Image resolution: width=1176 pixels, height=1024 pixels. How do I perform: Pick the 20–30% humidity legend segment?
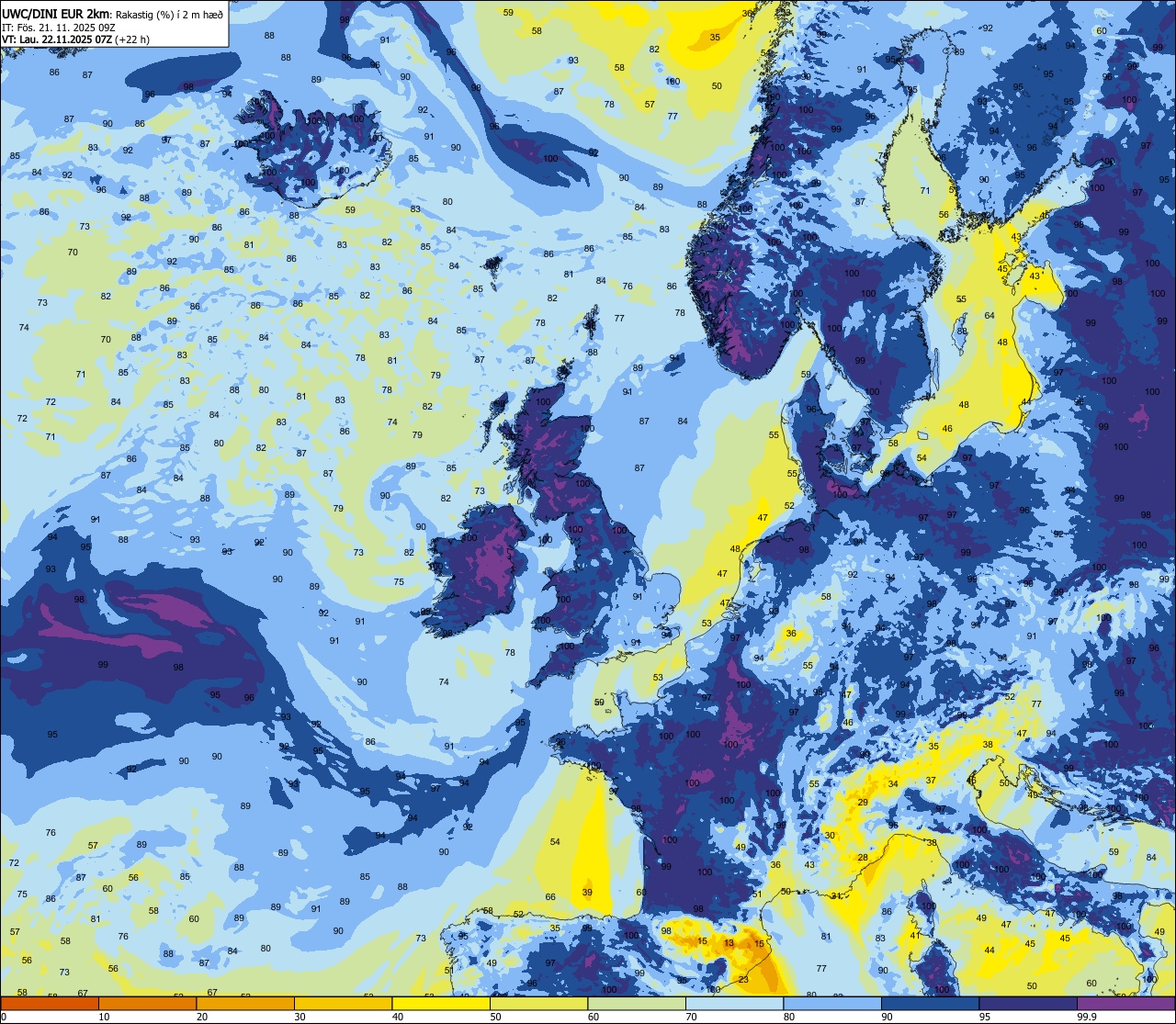pyautogui.click(x=245, y=1004)
